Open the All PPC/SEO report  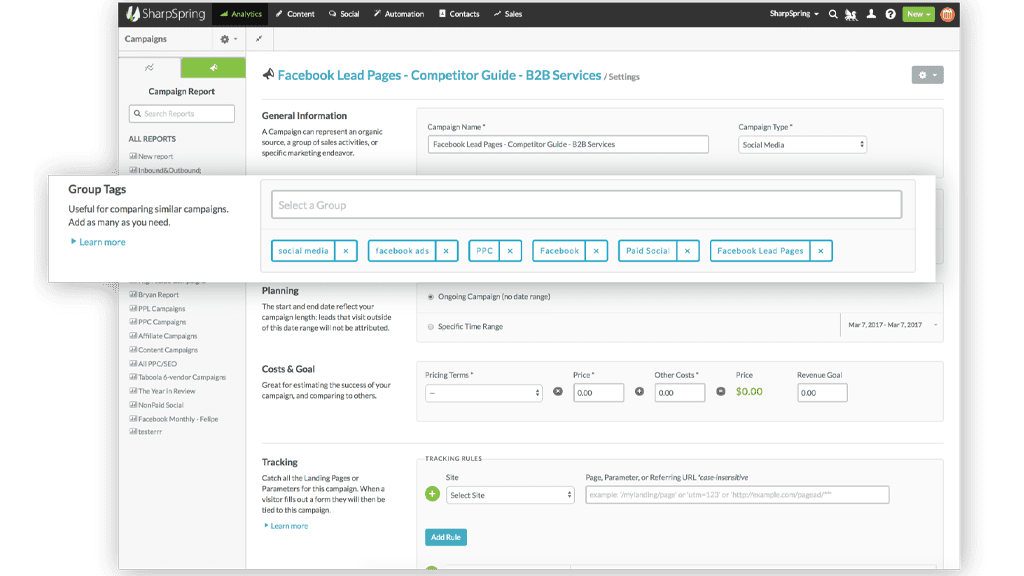pos(153,364)
